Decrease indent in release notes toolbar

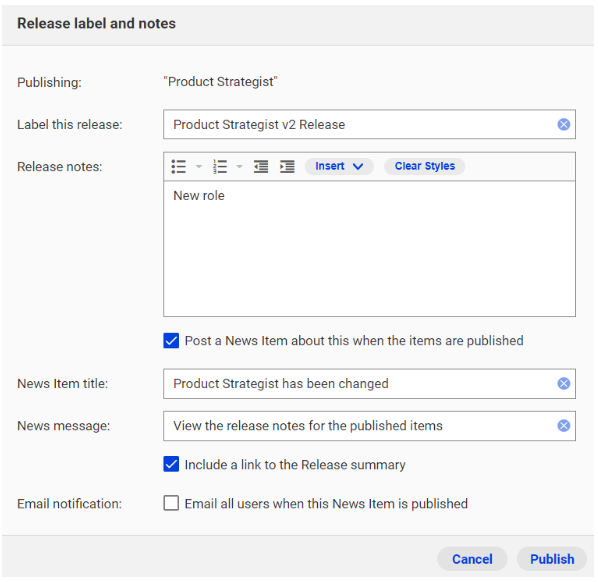[261, 167]
